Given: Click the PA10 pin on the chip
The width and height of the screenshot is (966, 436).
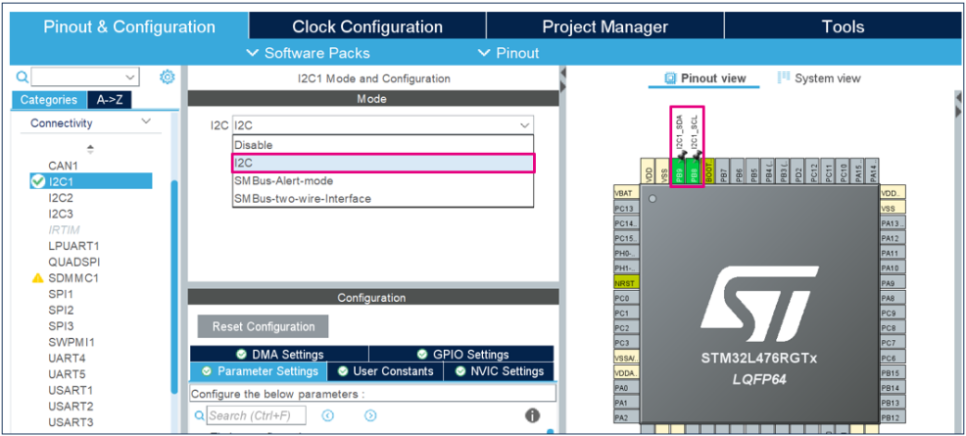Looking at the screenshot, I should click(893, 268).
